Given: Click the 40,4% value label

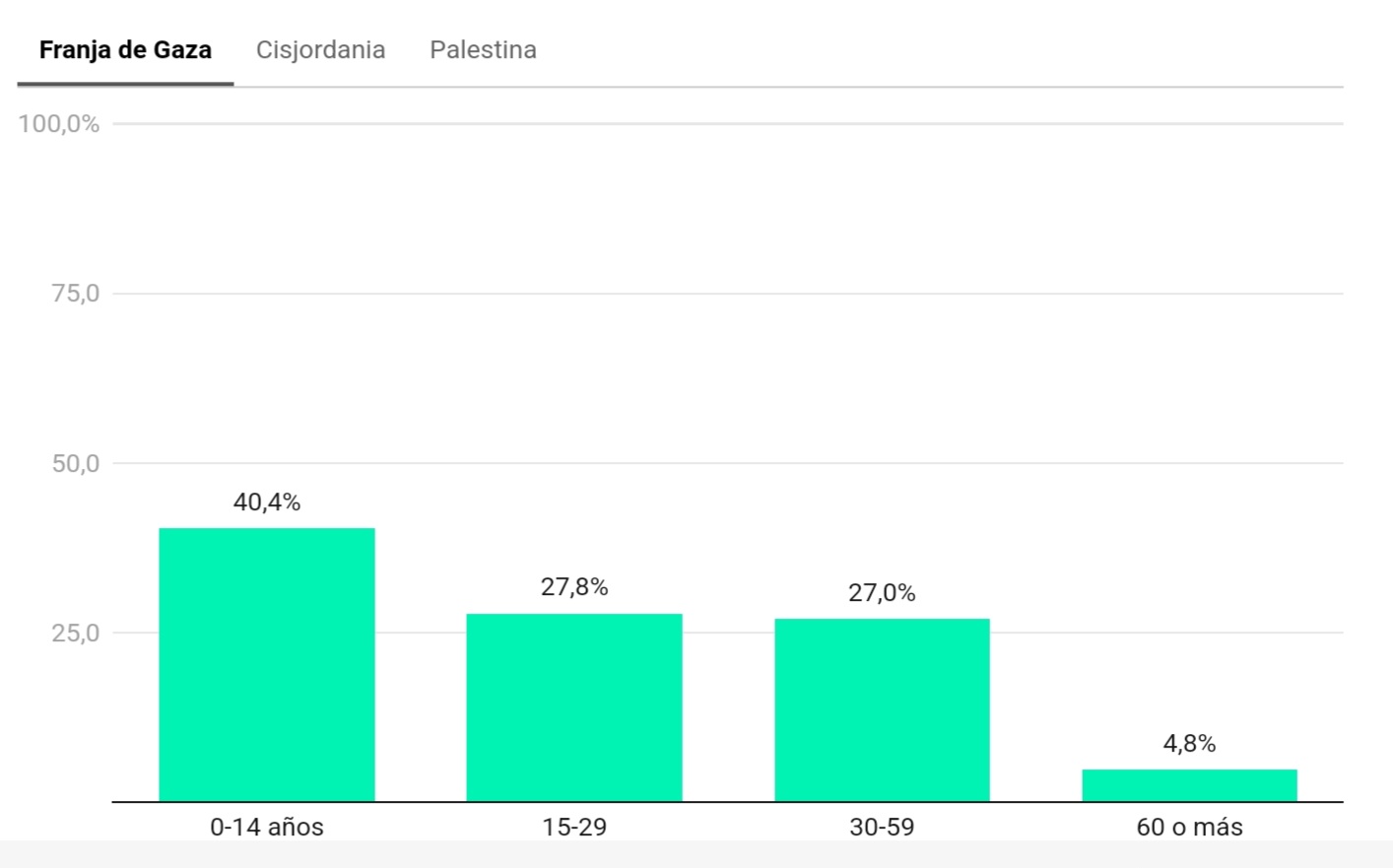Looking at the screenshot, I should pos(267,502).
